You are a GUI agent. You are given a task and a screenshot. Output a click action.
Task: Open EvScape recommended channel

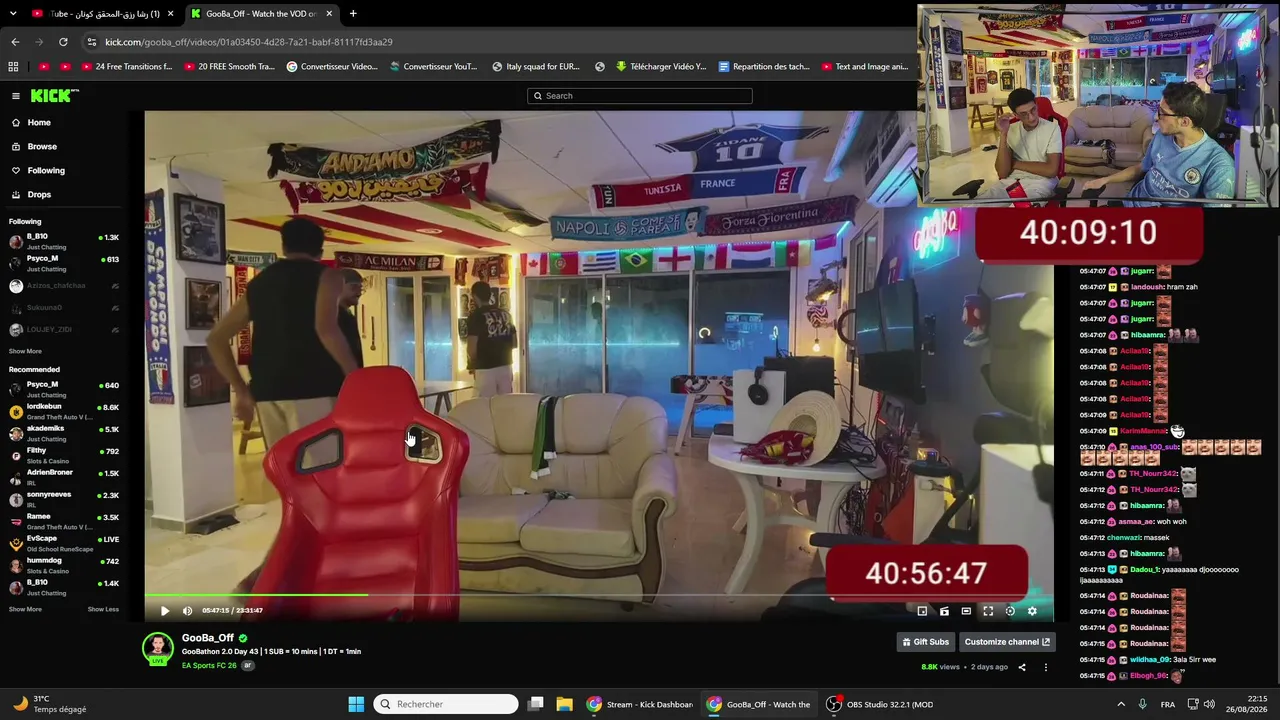[x=64, y=543]
